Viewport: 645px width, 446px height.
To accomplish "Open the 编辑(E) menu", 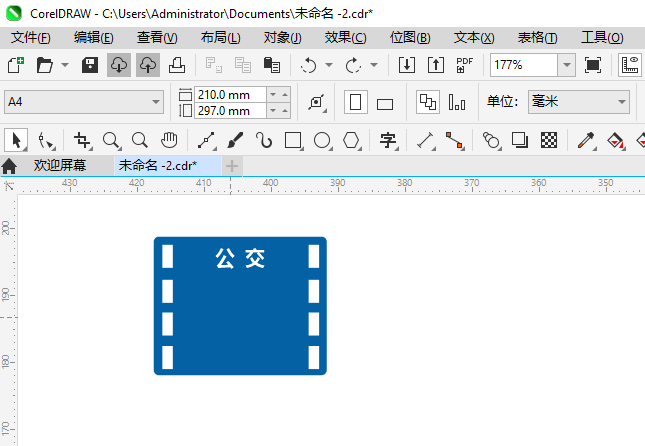I will click(94, 37).
